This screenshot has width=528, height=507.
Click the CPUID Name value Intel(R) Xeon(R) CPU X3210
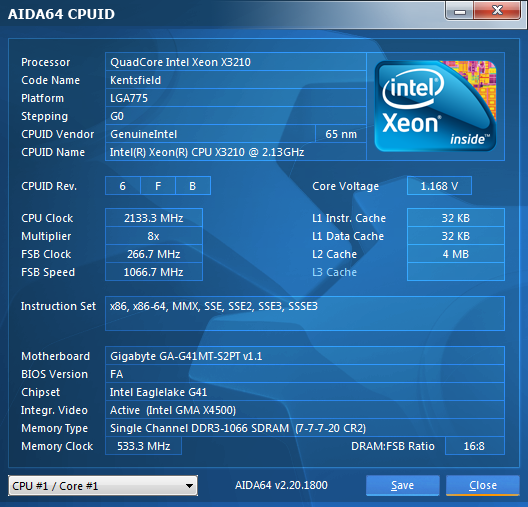pyautogui.click(x=236, y=152)
